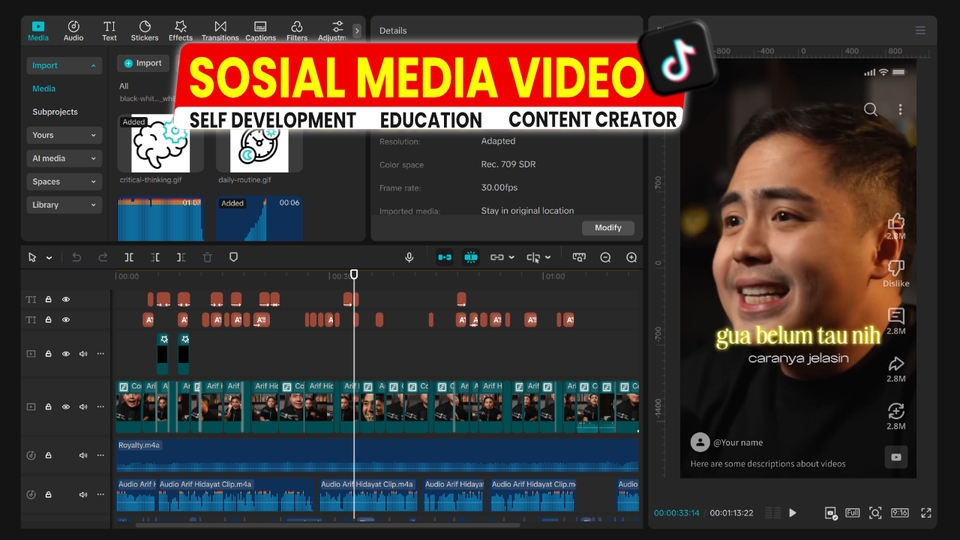Go to the Effects tab
Screen dimensions: 960x540
point(181,31)
